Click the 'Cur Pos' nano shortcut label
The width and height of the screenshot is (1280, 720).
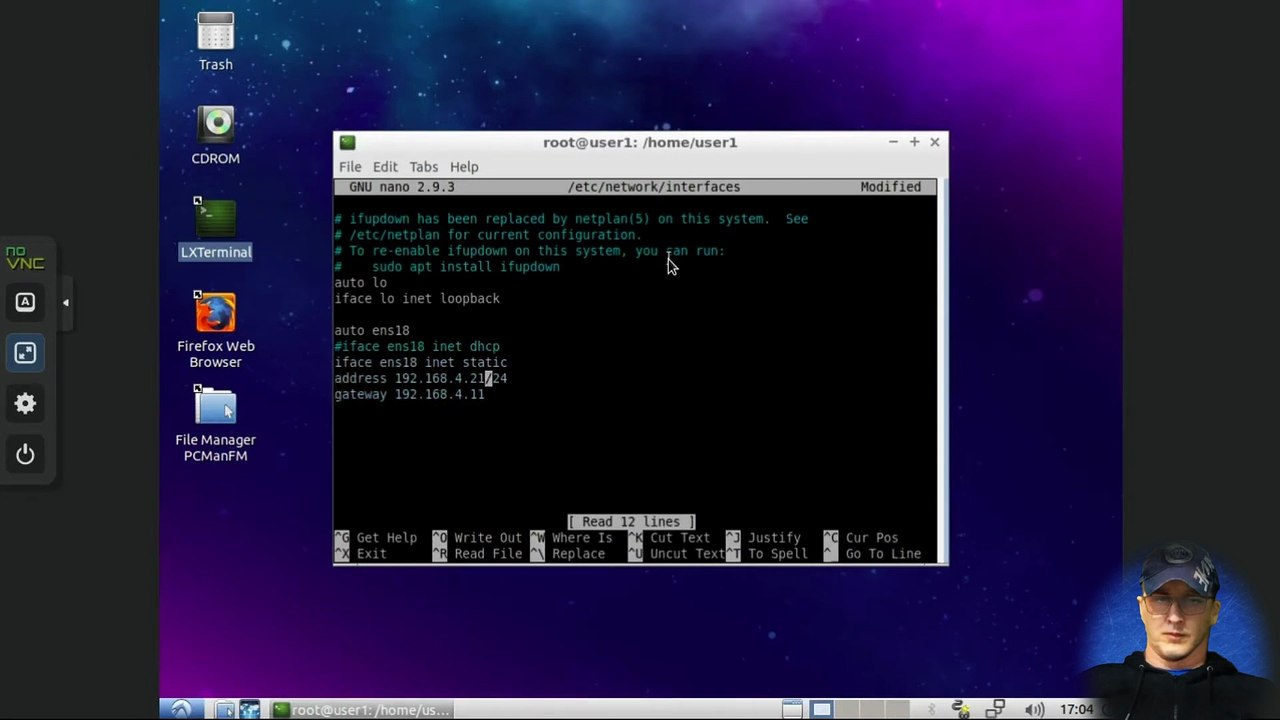872,538
